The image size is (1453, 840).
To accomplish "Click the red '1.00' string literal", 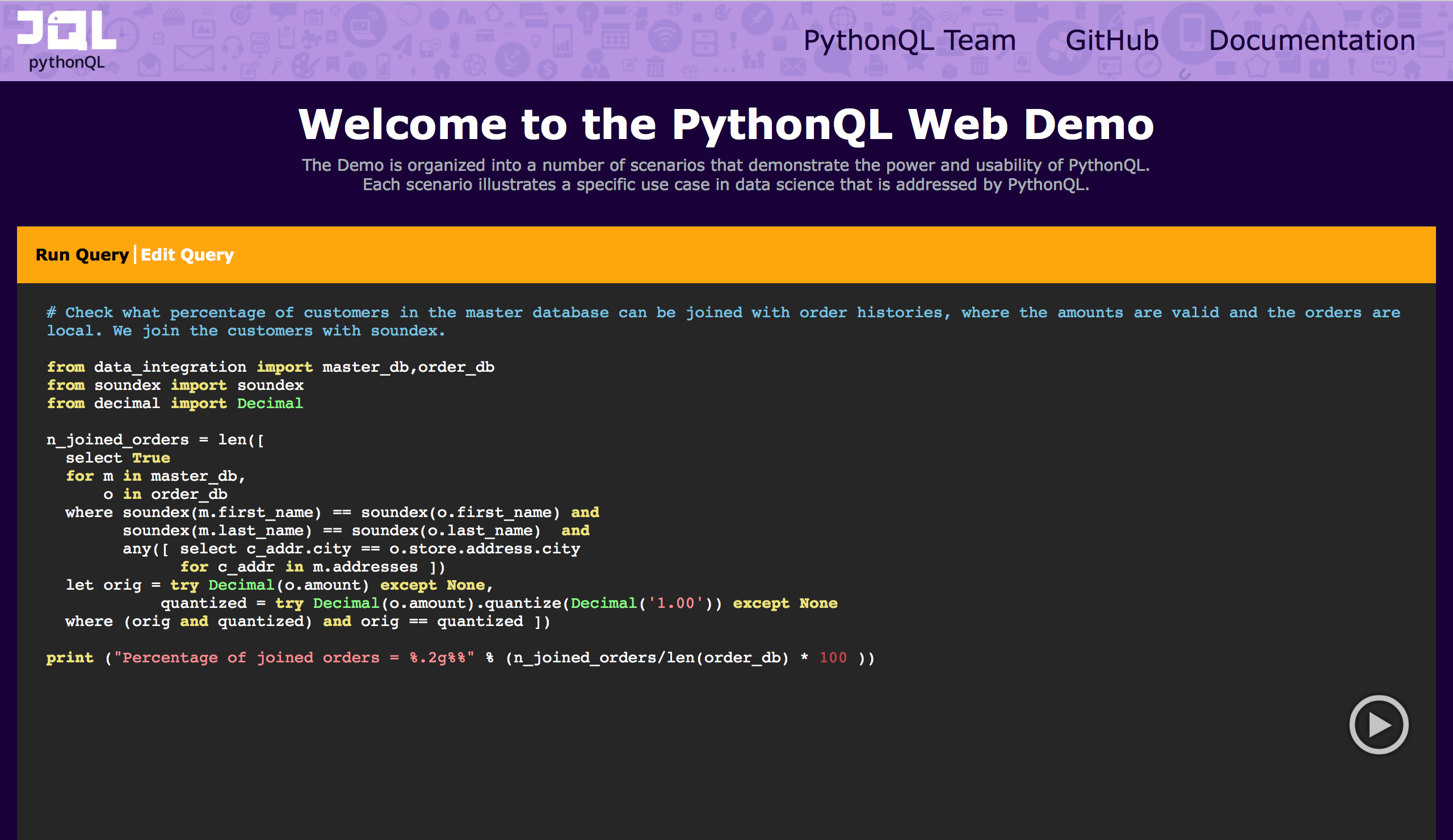I will click(675, 604).
